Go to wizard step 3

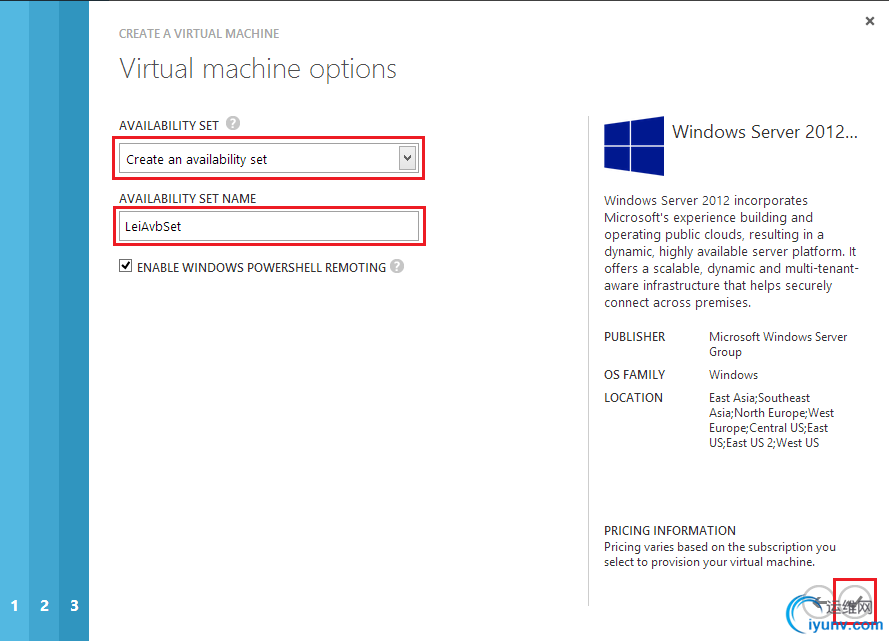tap(74, 605)
